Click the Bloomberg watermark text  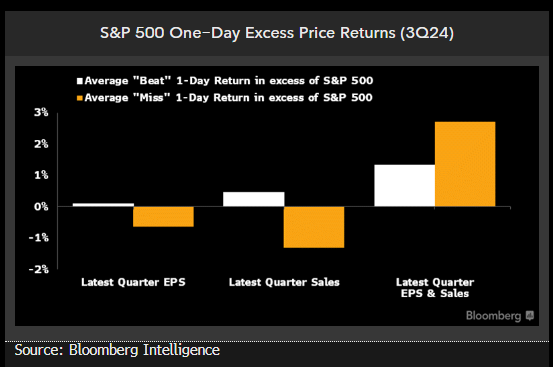pyautogui.click(x=493, y=316)
